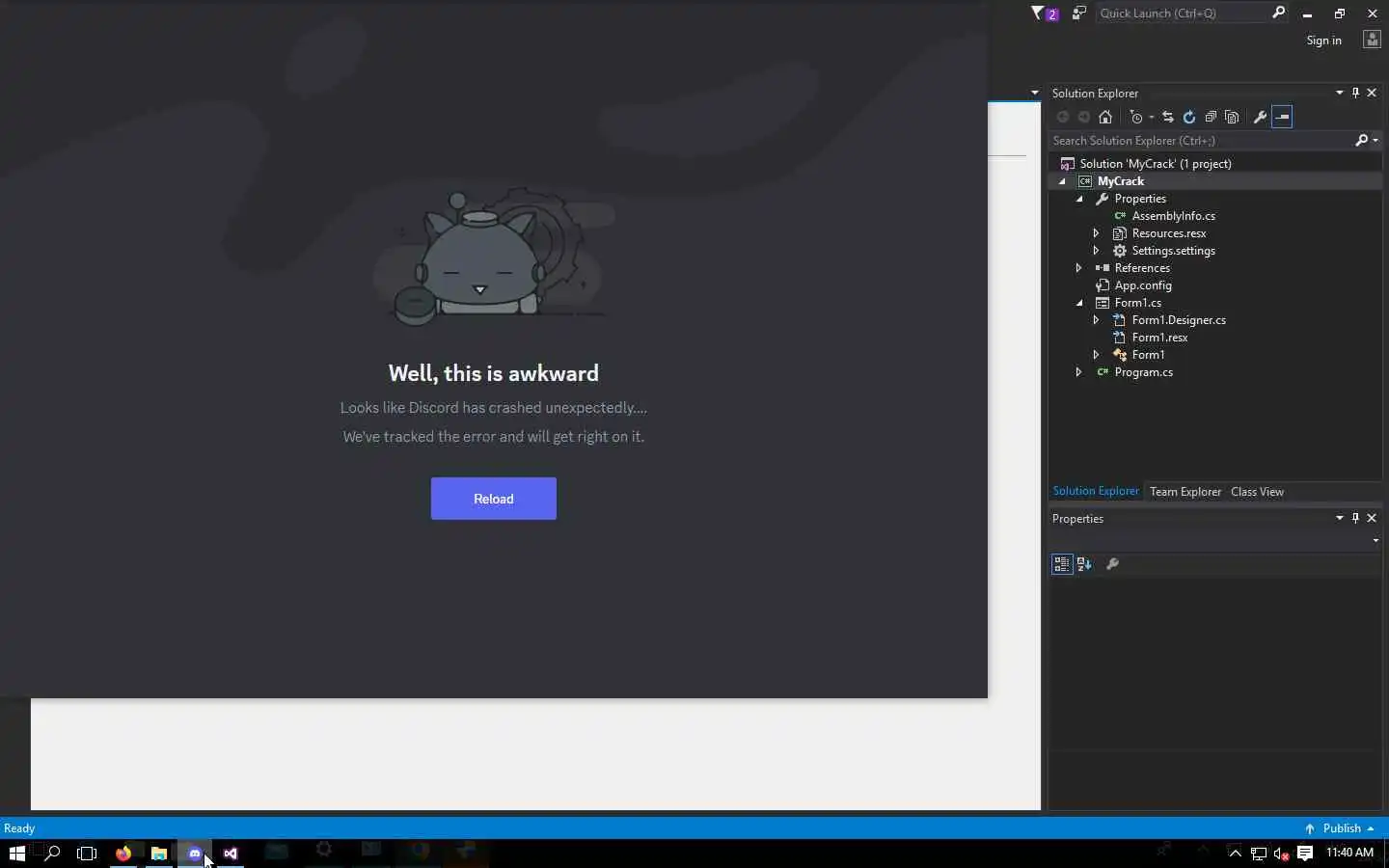Select Settings.settings file
Screen dimensions: 1389x868
pos(1173,251)
